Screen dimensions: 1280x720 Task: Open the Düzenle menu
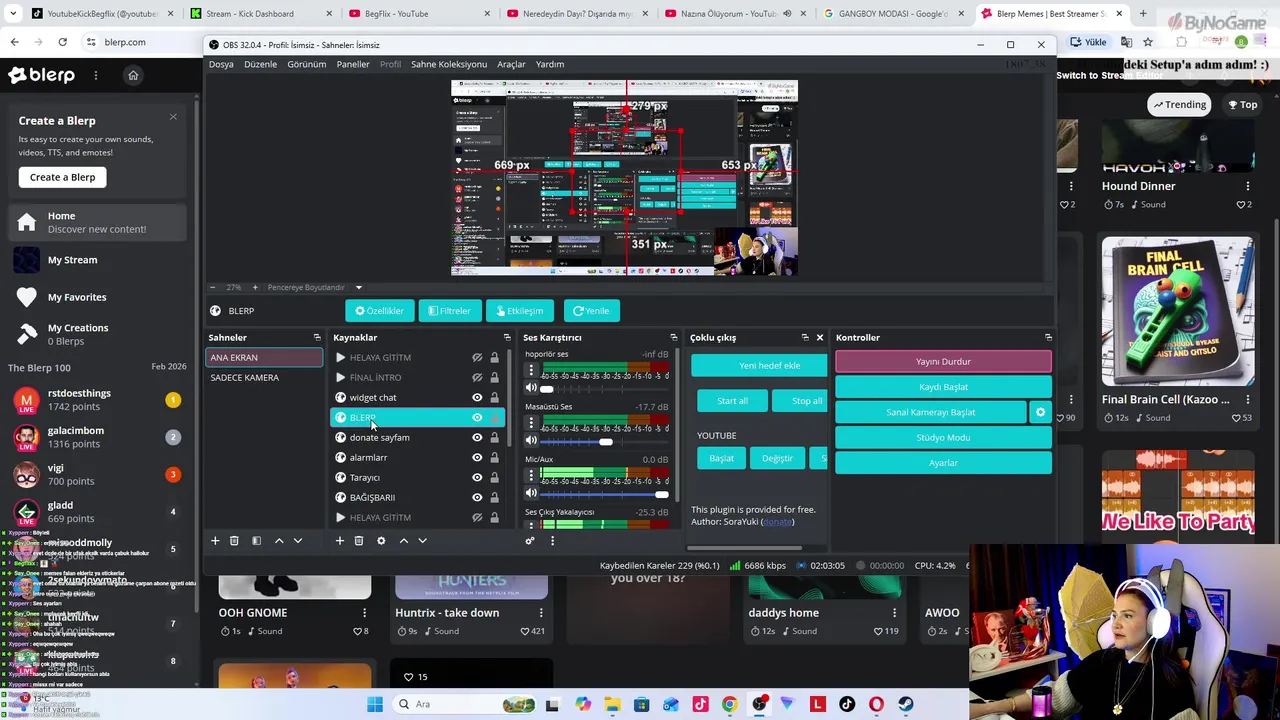[260, 64]
